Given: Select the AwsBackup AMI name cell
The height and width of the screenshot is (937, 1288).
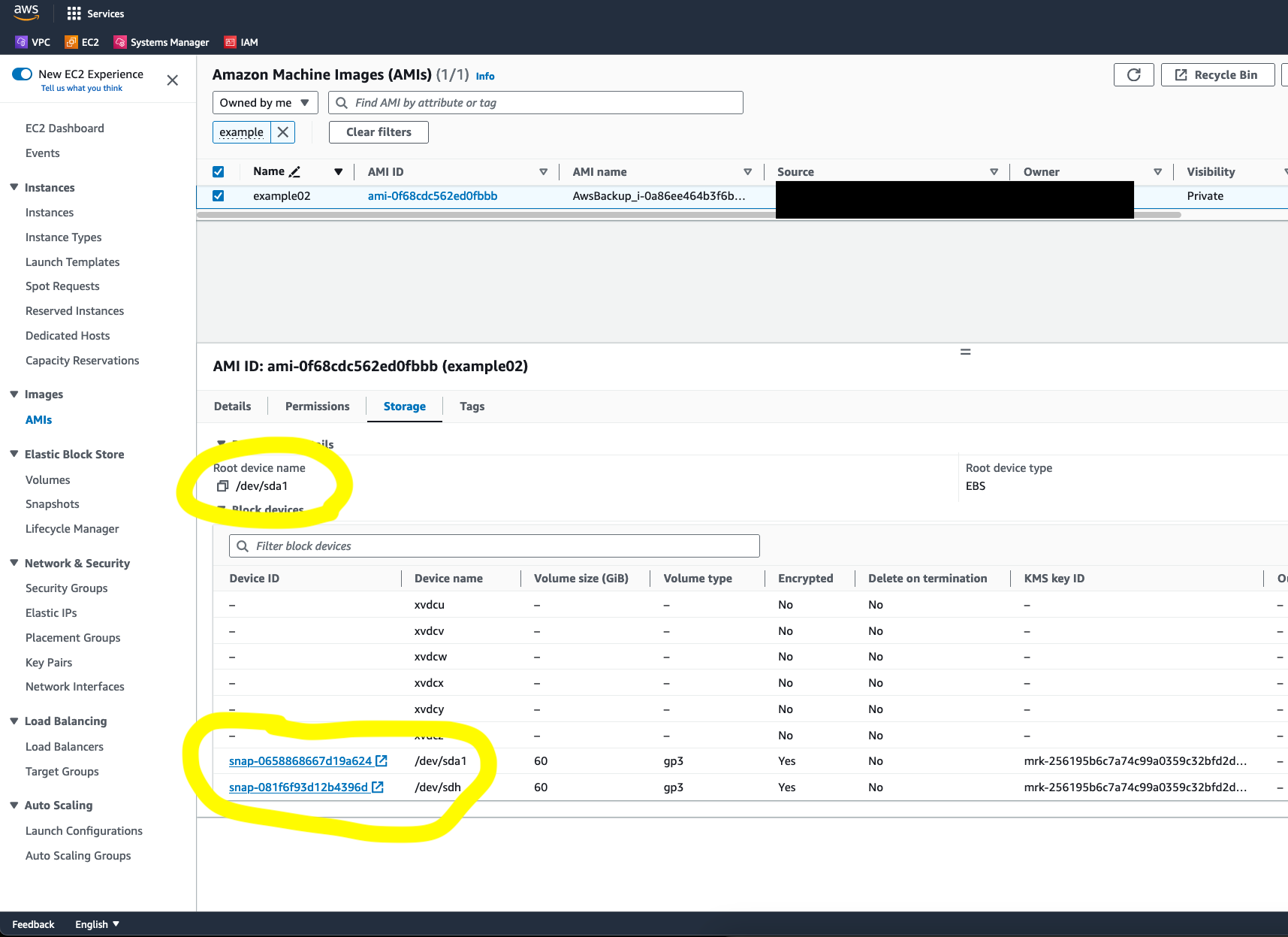Looking at the screenshot, I should click(659, 196).
